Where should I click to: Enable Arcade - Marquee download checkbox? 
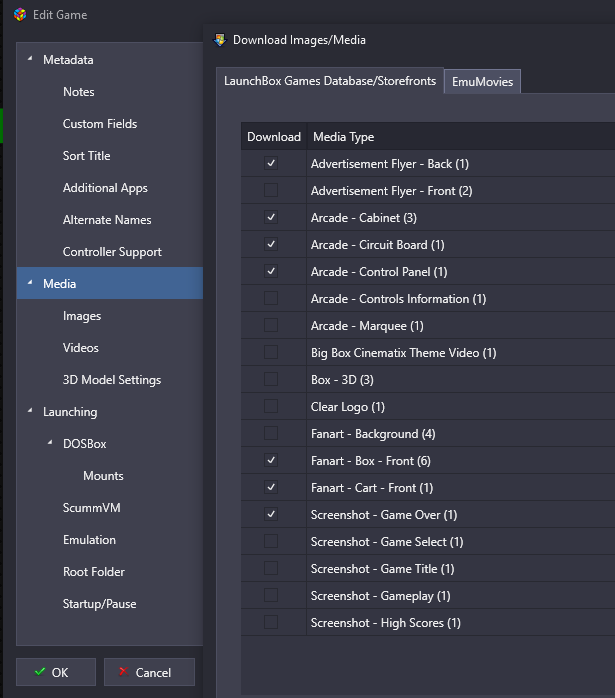click(x=271, y=325)
